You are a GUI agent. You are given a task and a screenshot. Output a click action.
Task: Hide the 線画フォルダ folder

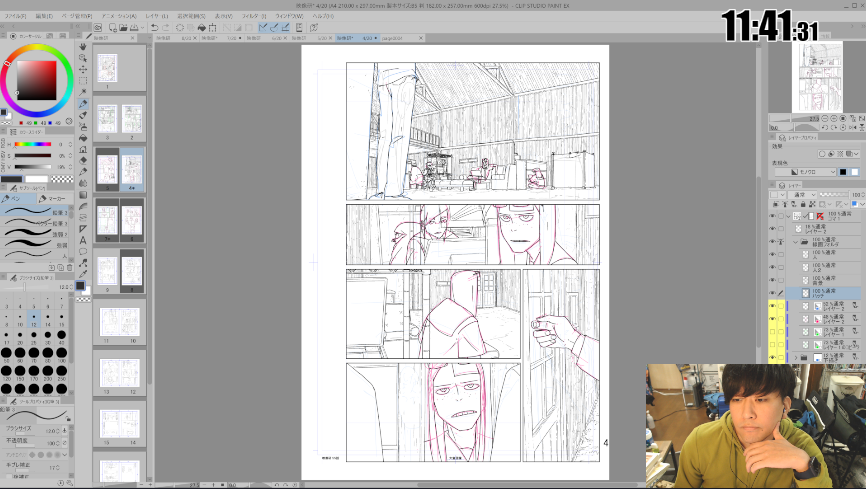[772, 241]
